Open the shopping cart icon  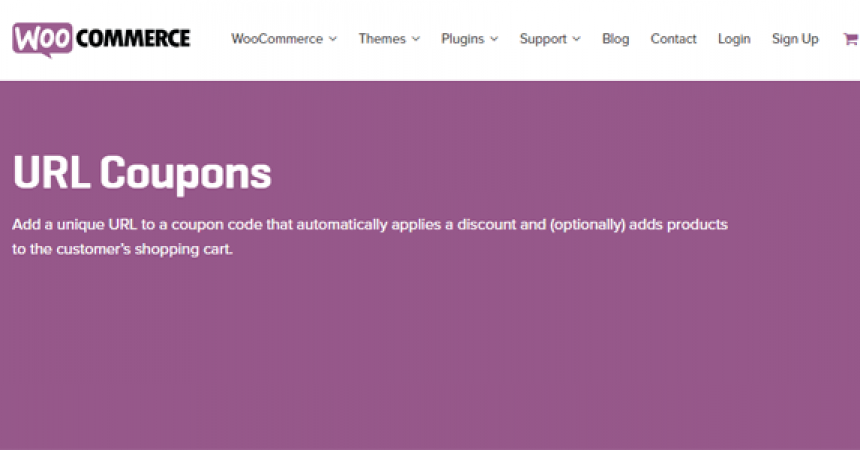[x=851, y=39]
